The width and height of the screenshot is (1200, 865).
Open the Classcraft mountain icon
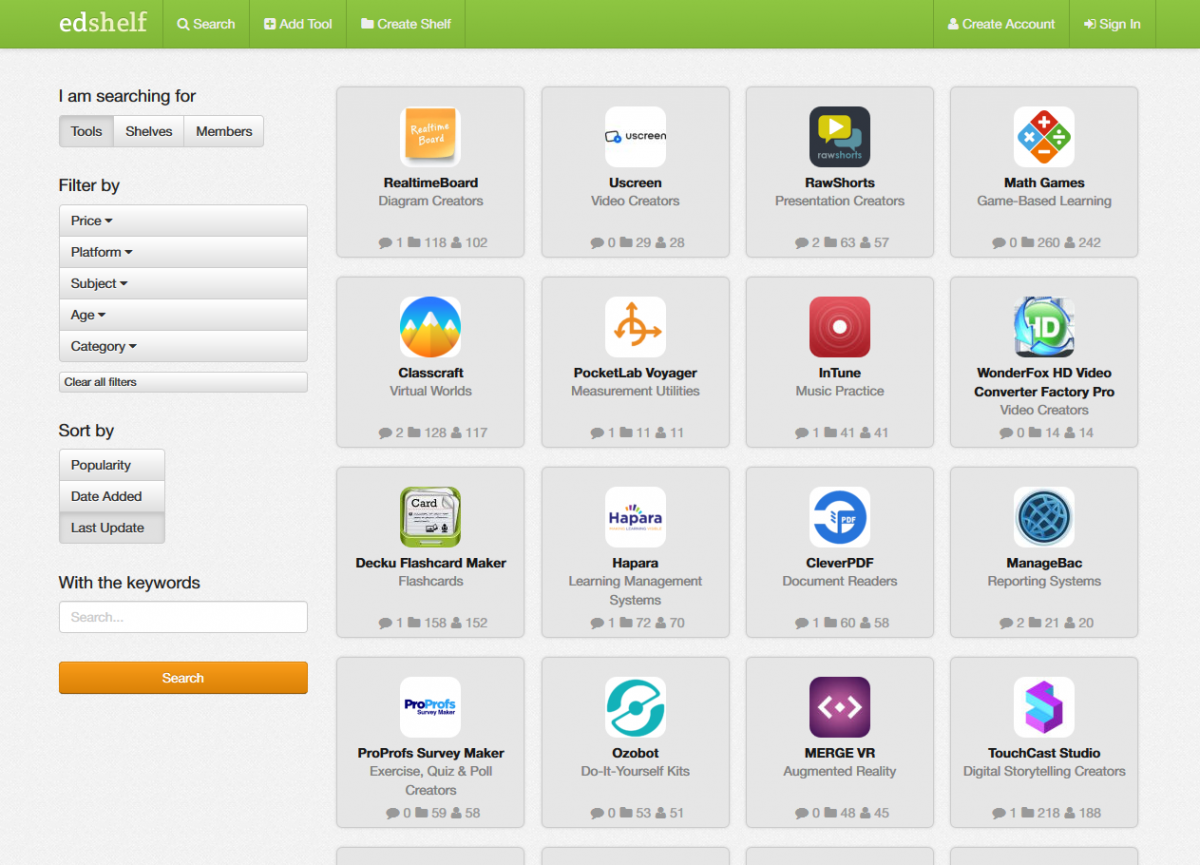pos(430,327)
